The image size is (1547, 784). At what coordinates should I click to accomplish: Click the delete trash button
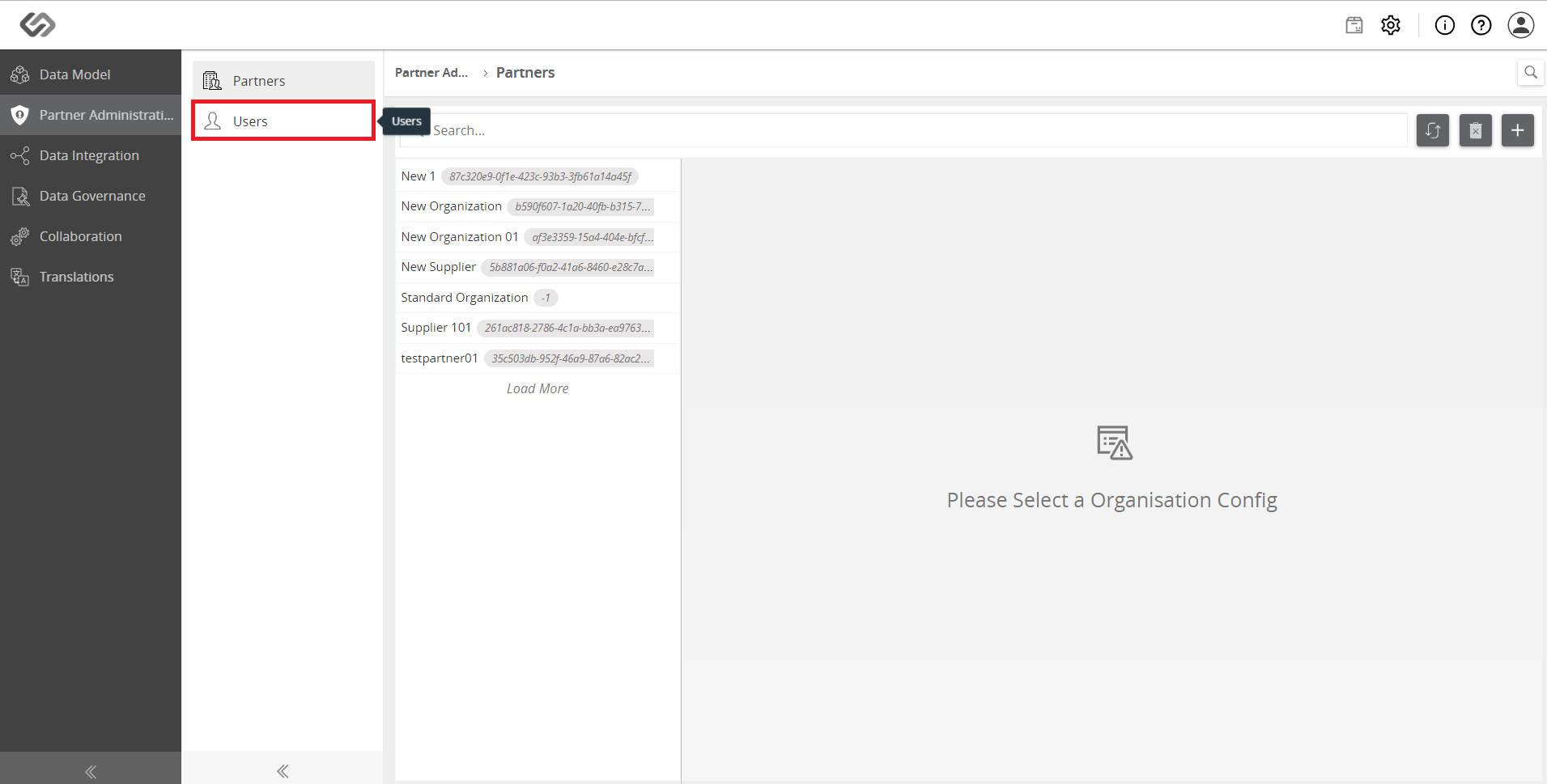coord(1476,130)
